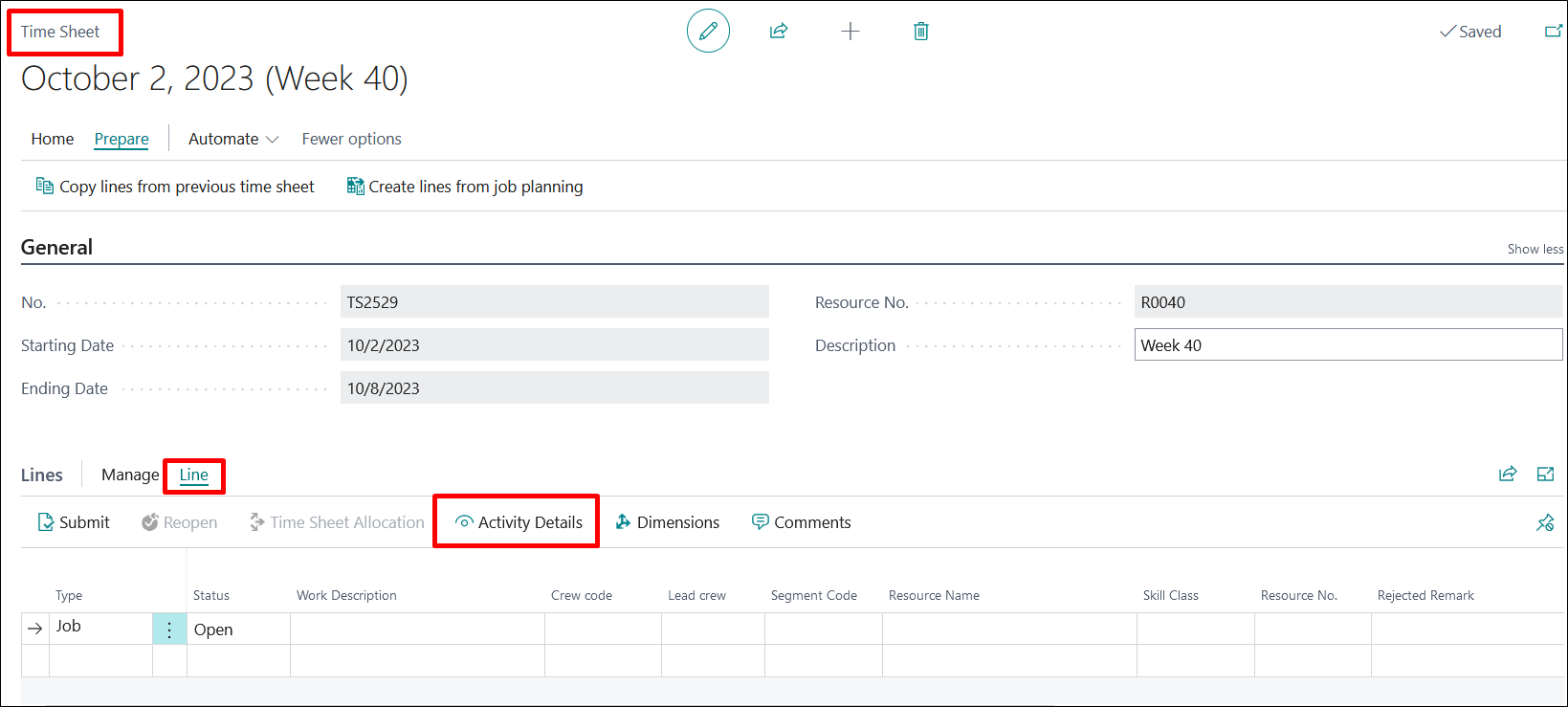Expand the Automate dropdown menu
This screenshot has height=707, width=1568.
[x=232, y=139]
